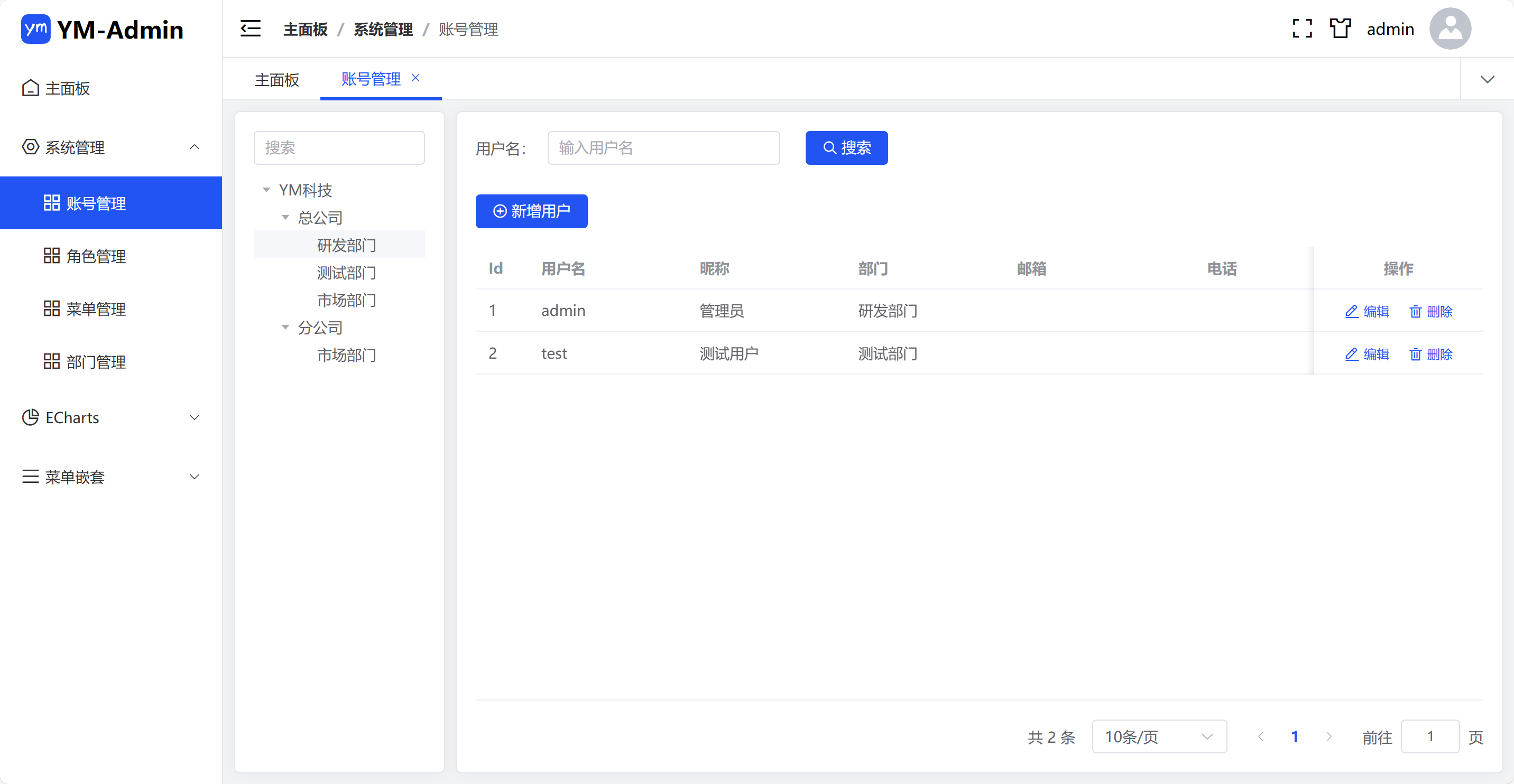Close the 账号管理 tab with its X
The image size is (1514, 784).
coord(416,78)
